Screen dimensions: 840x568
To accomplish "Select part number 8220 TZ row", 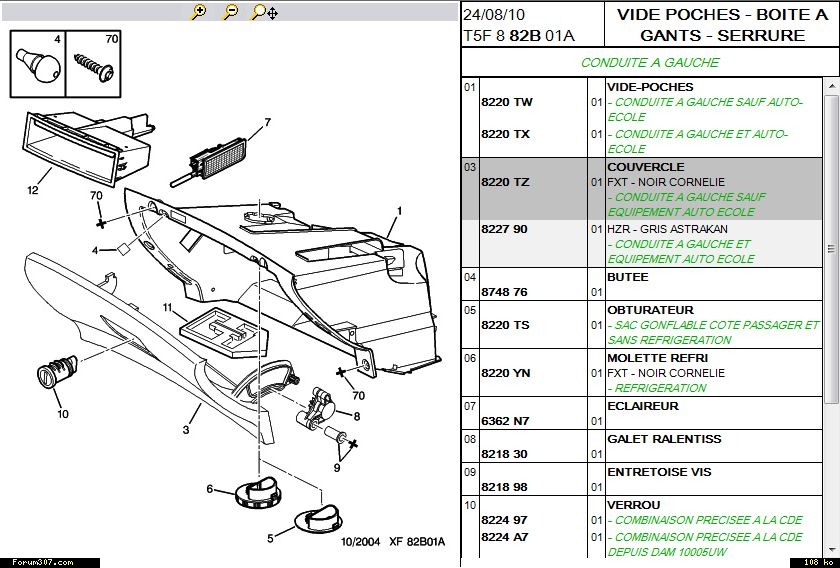I will tap(506, 183).
